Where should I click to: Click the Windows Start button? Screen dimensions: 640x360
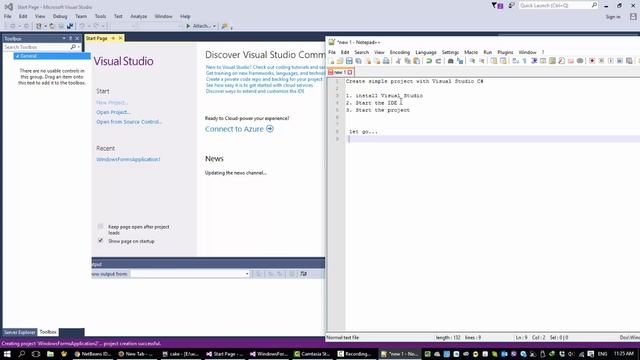[7, 354]
